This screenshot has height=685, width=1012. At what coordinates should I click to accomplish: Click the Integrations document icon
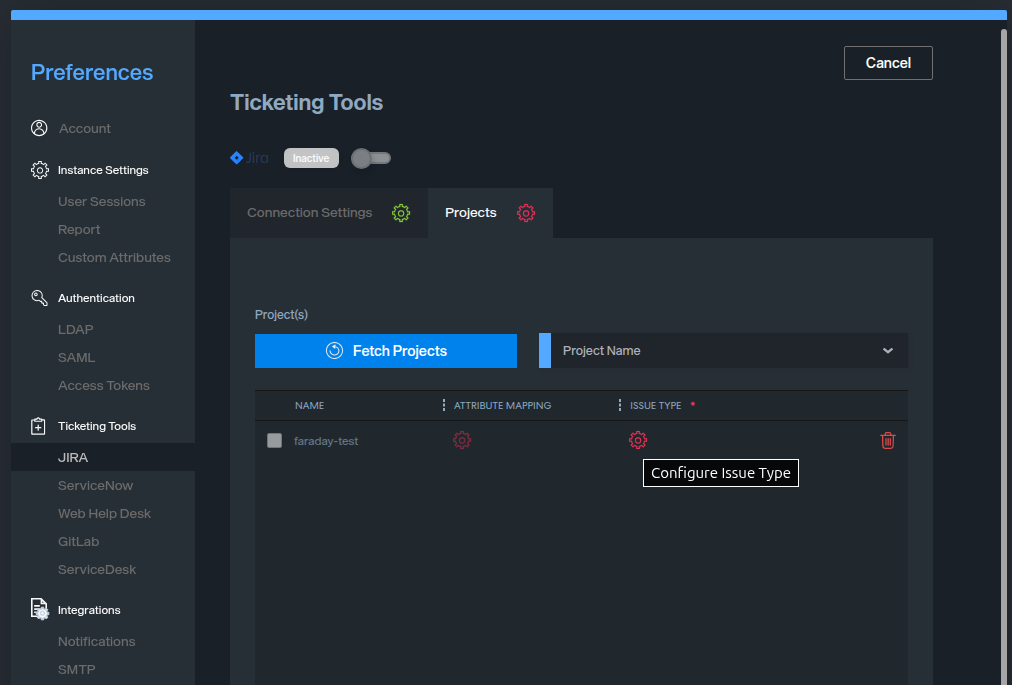[x=39, y=610]
